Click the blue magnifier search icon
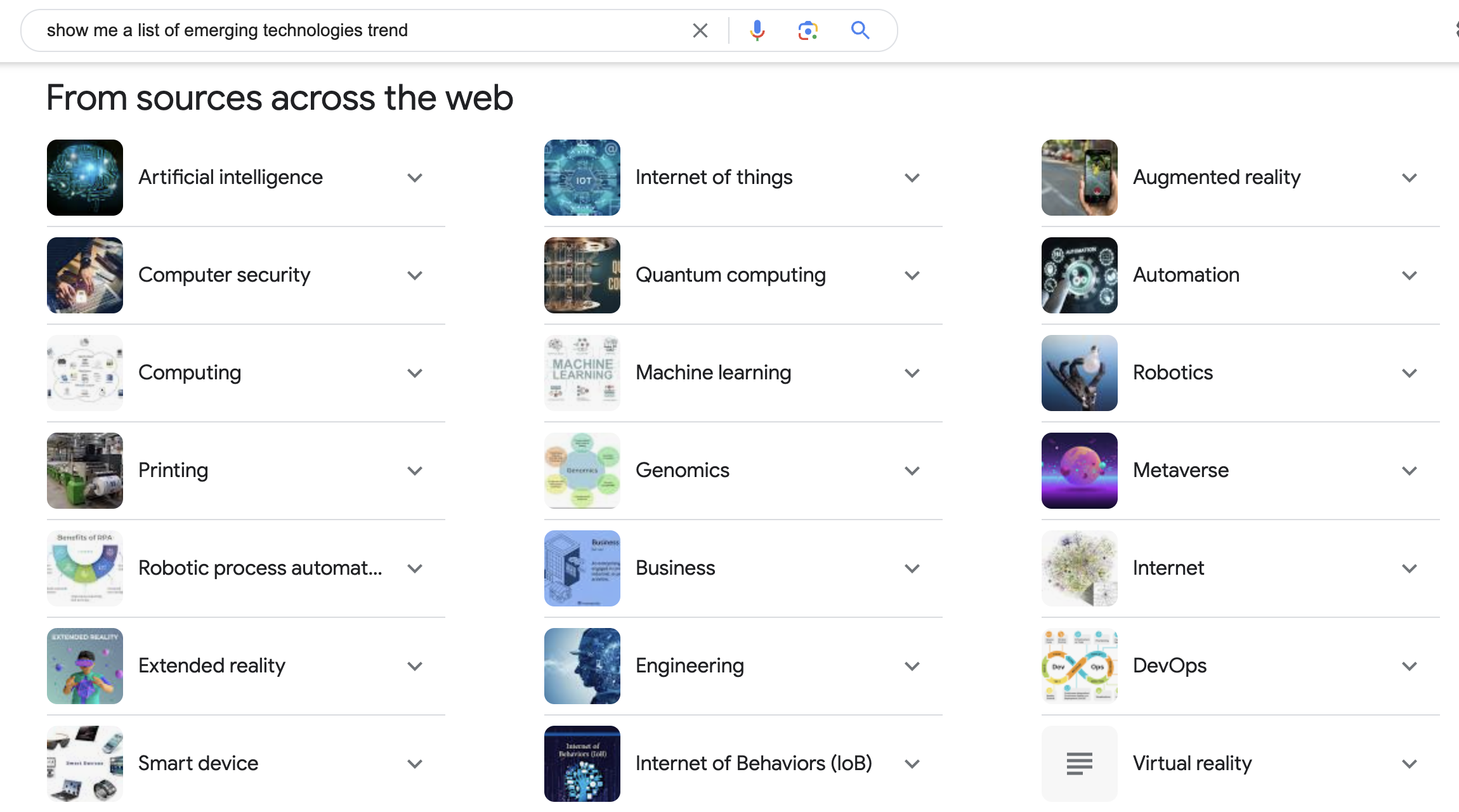1459x812 pixels. tap(860, 30)
